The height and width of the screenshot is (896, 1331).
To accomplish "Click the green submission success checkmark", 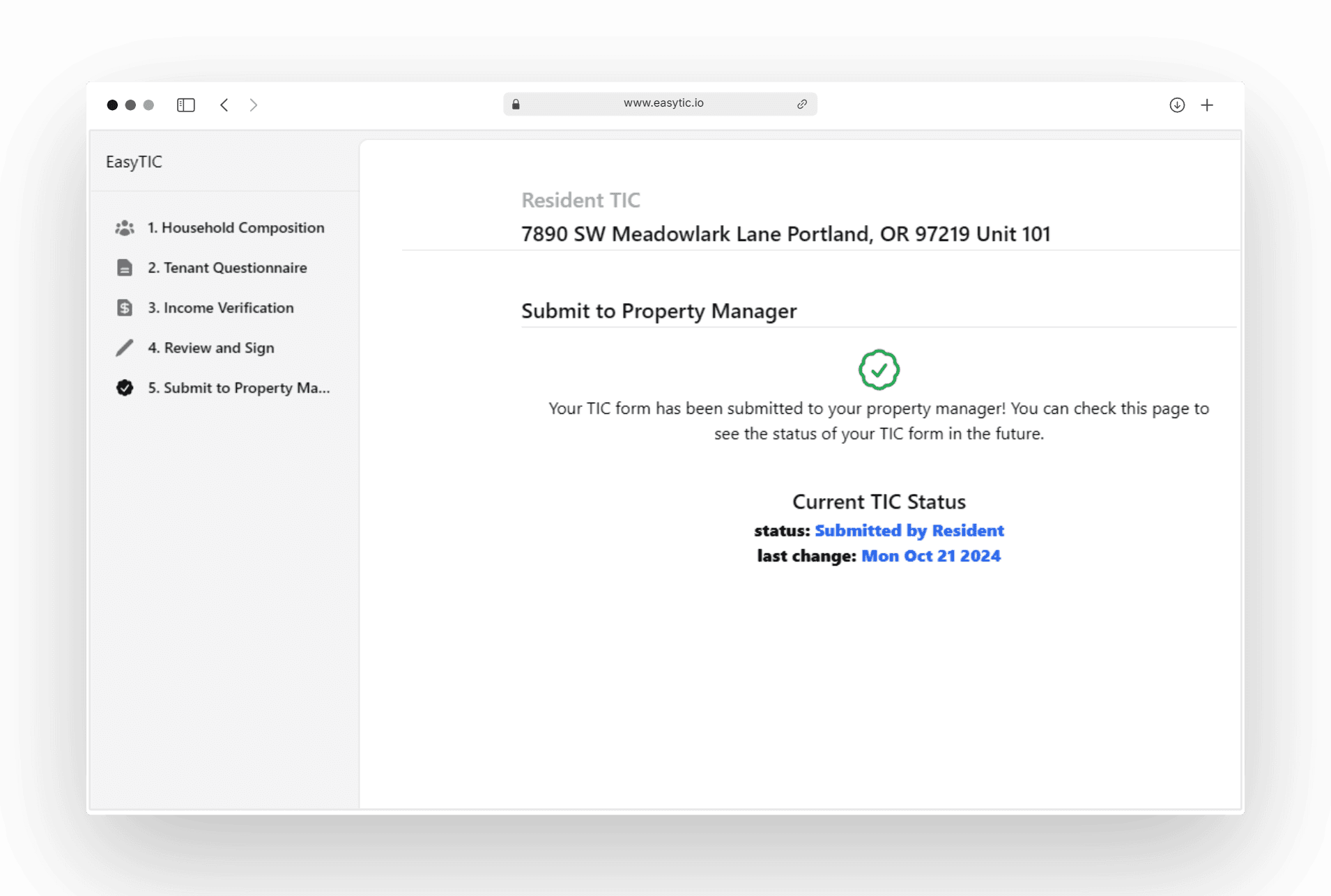I will pyautogui.click(x=879, y=369).
